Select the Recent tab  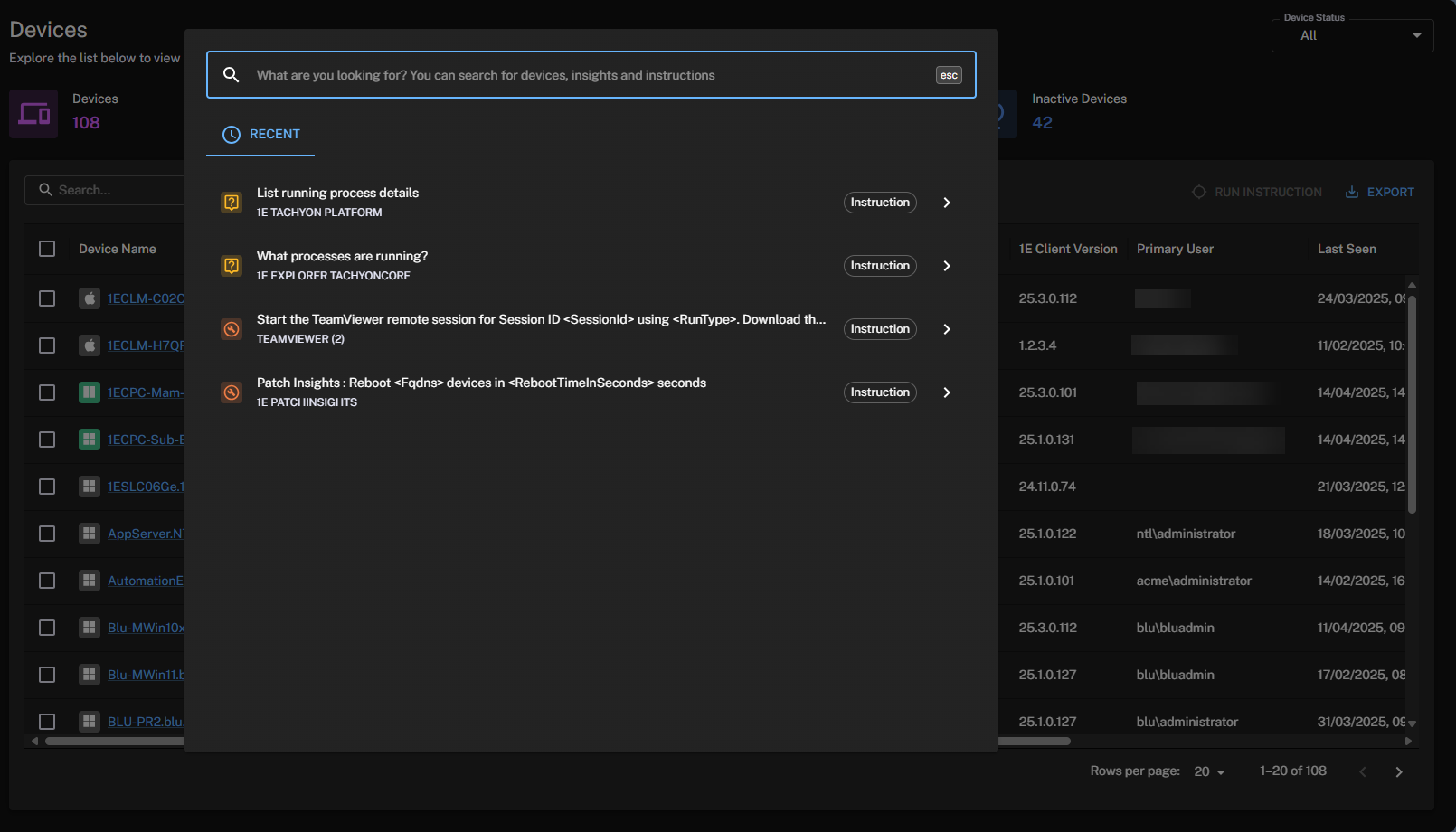pos(261,134)
